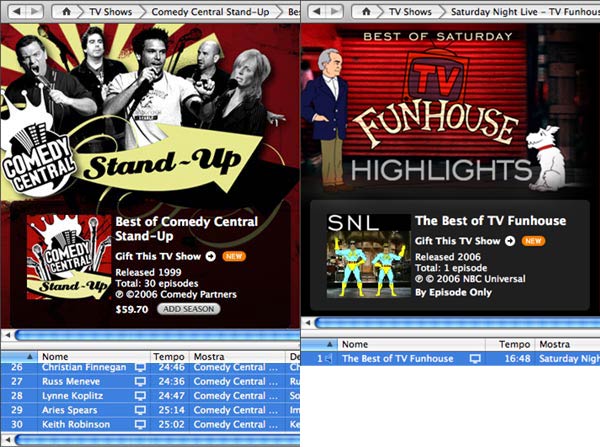This screenshot has height=447, width=600.
Task: Sort by Mostra column in Comedy Central list
Action: (238, 357)
